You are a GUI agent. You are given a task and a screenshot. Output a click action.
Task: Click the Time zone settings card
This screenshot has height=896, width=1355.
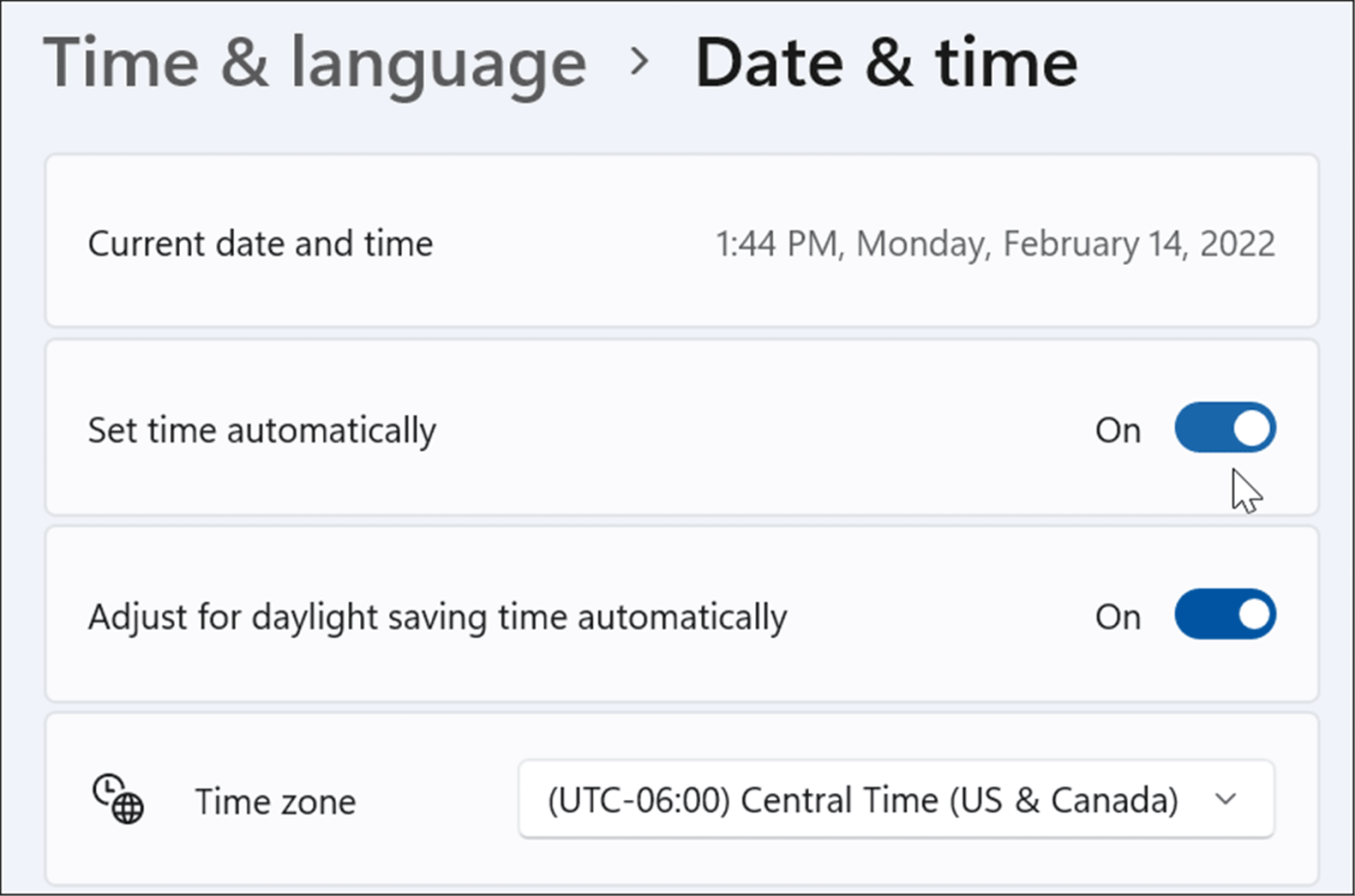coord(681,800)
